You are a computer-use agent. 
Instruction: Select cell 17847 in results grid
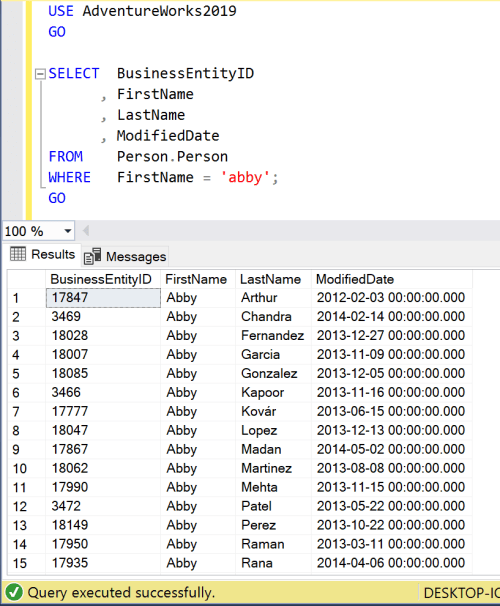(103, 298)
